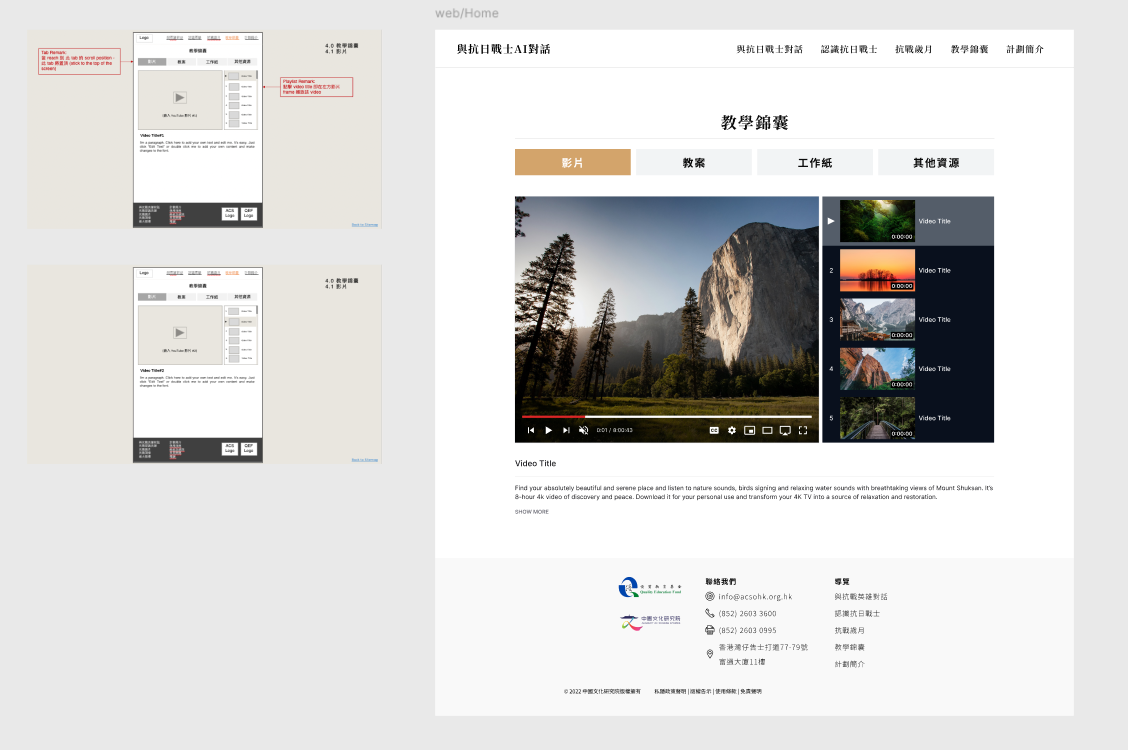
Task: Open 與抗戰英雄對話 footer link
Action: [861, 597]
